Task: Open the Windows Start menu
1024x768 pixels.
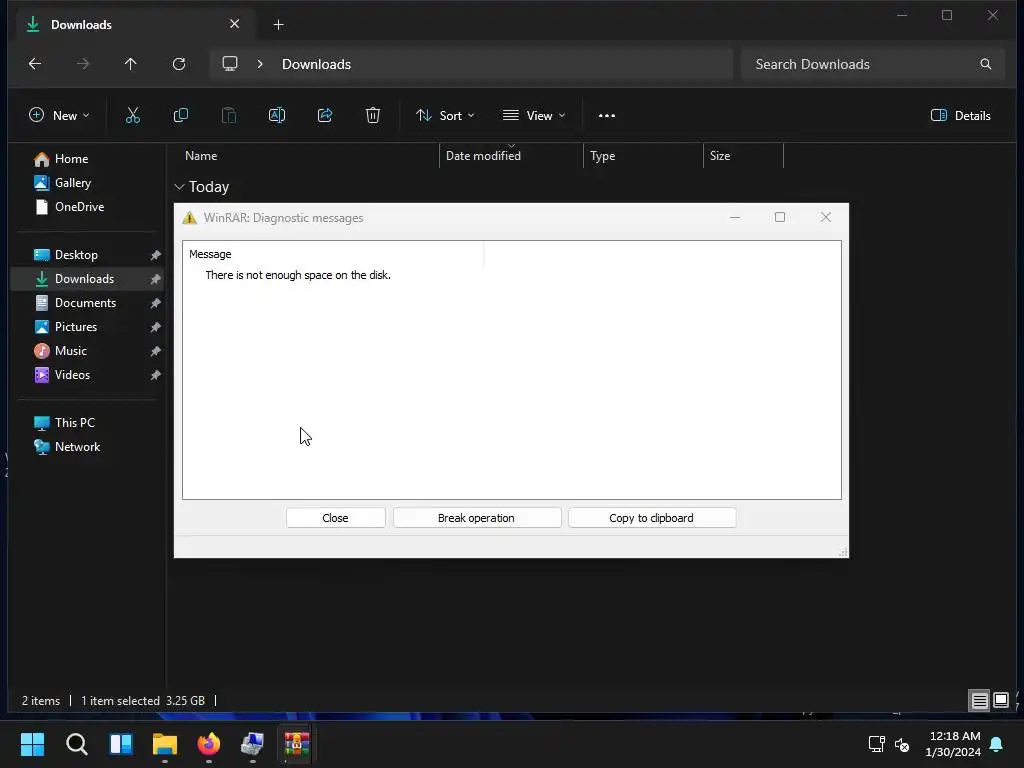Action: click(32, 744)
